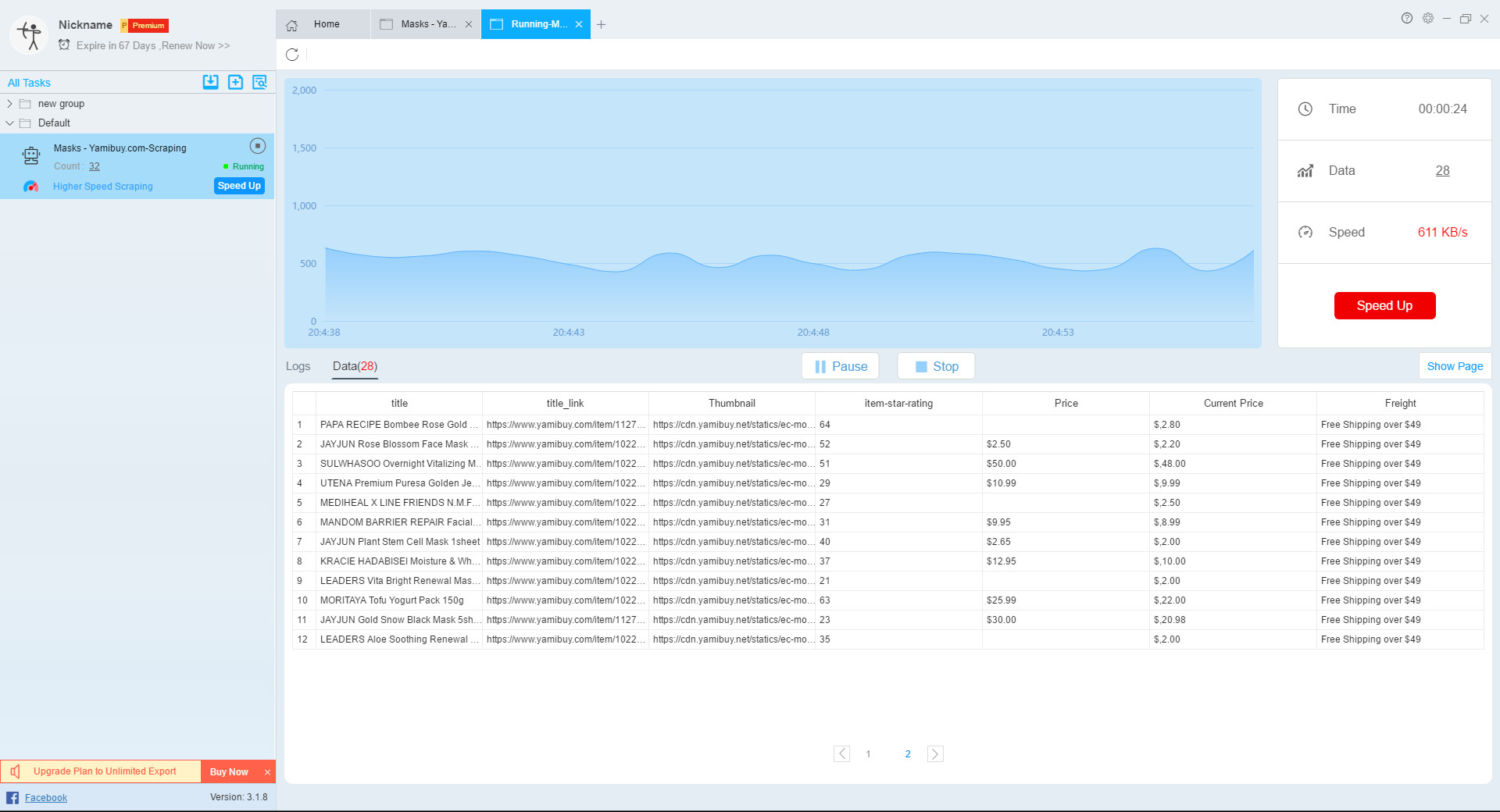
Task: Click SULWHASOO Overnight Vitalizing title cell
Action: (x=399, y=464)
